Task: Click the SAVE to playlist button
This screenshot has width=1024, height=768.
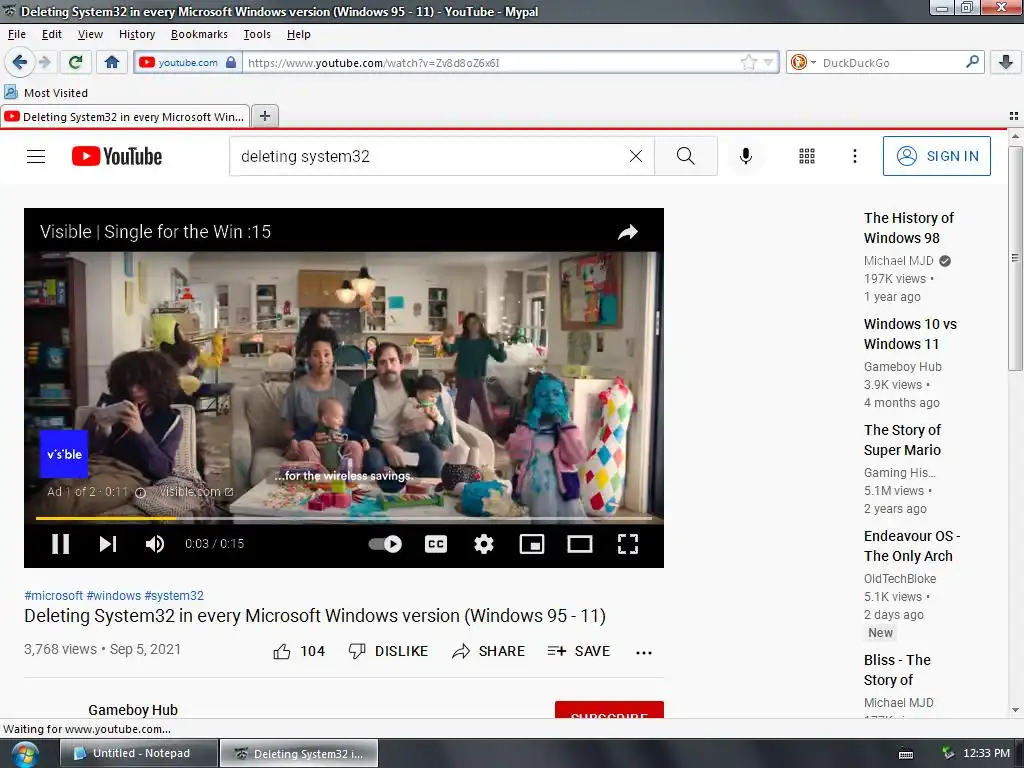Action: [x=579, y=651]
